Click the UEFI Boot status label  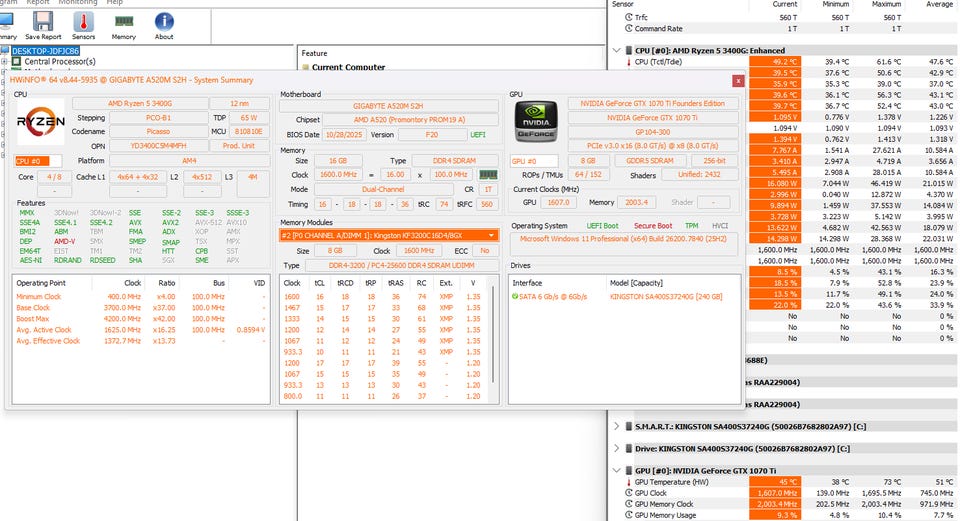602,226
